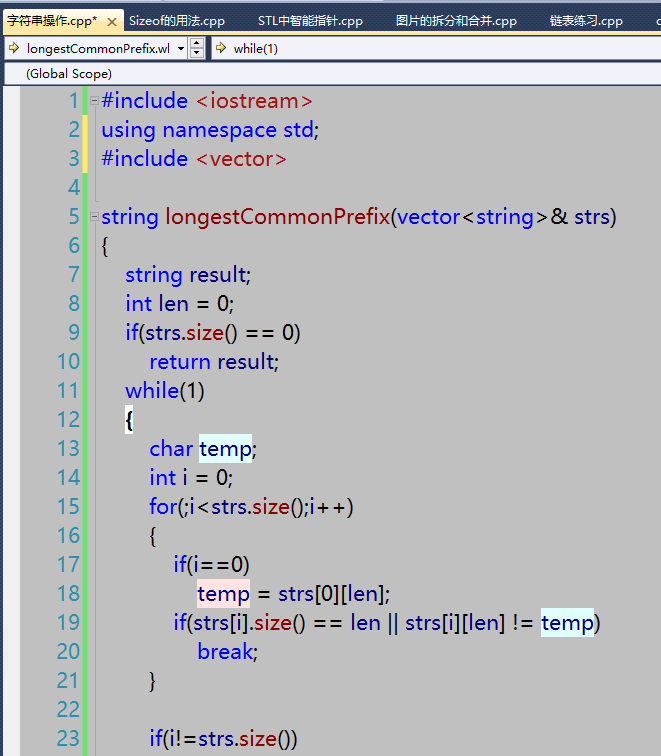Click highlighted 'temp' on line 18
Viewport: 661px width, 756px height.
[x=223, y=594]
